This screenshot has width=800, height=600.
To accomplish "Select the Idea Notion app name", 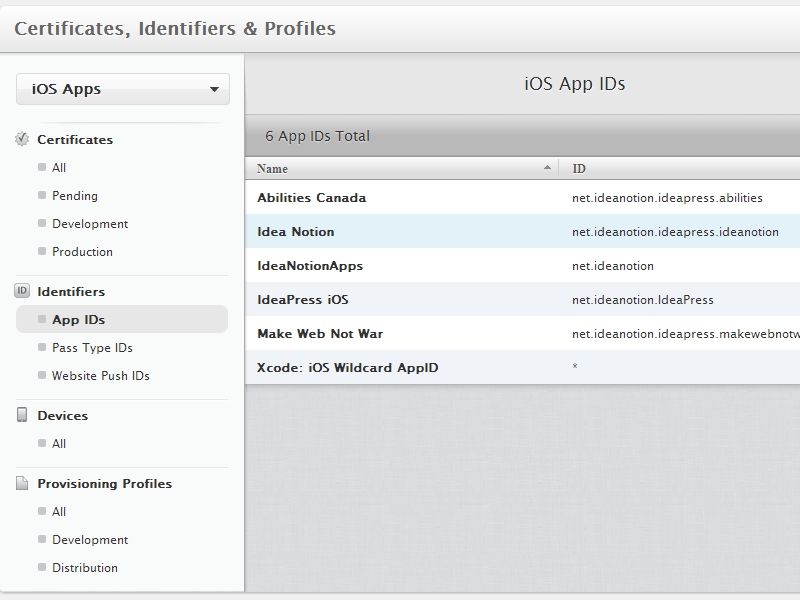I will 296,232.
